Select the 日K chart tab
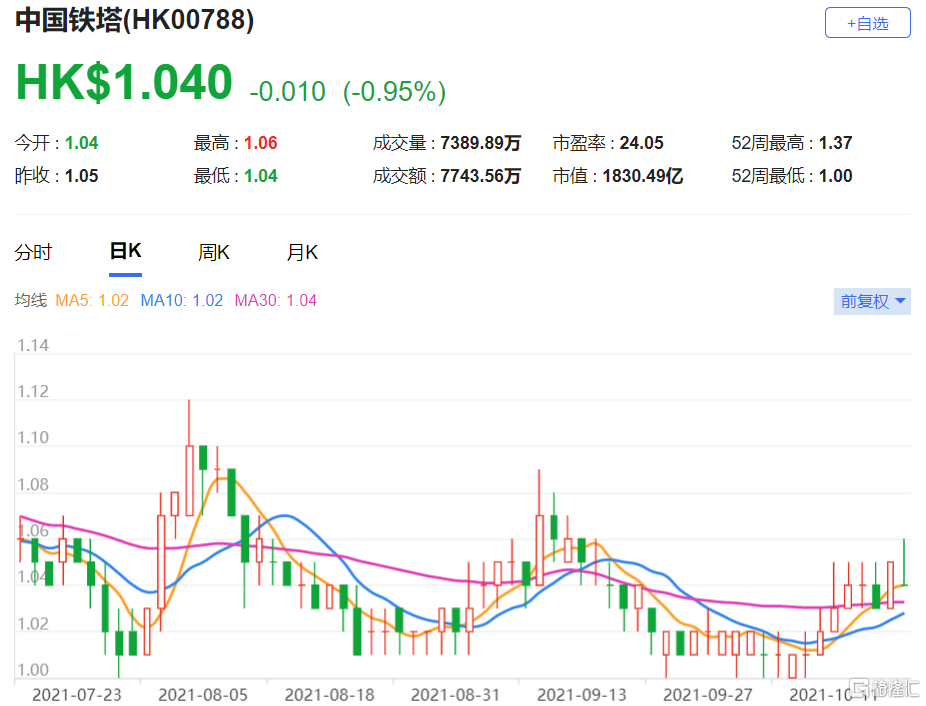Image resolution: width=926 pixels, height=706 pixels. [125, 251]
